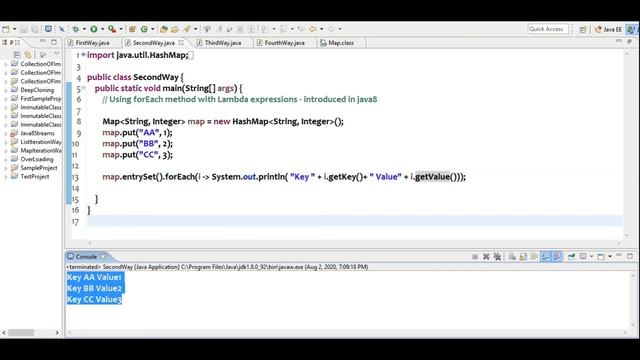Switch to FourthWay.java tab

click(x=284, y=42)
